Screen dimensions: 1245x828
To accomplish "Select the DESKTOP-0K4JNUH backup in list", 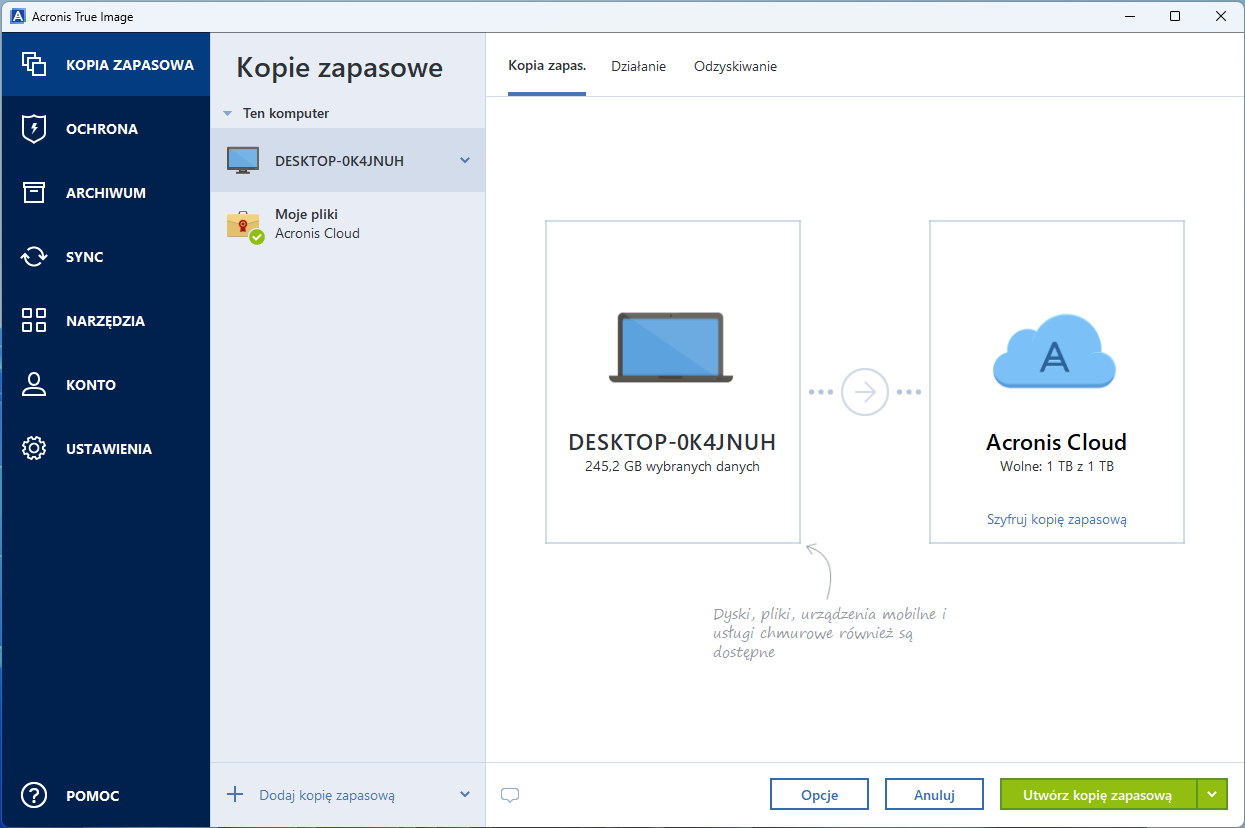I will [348, 160].
